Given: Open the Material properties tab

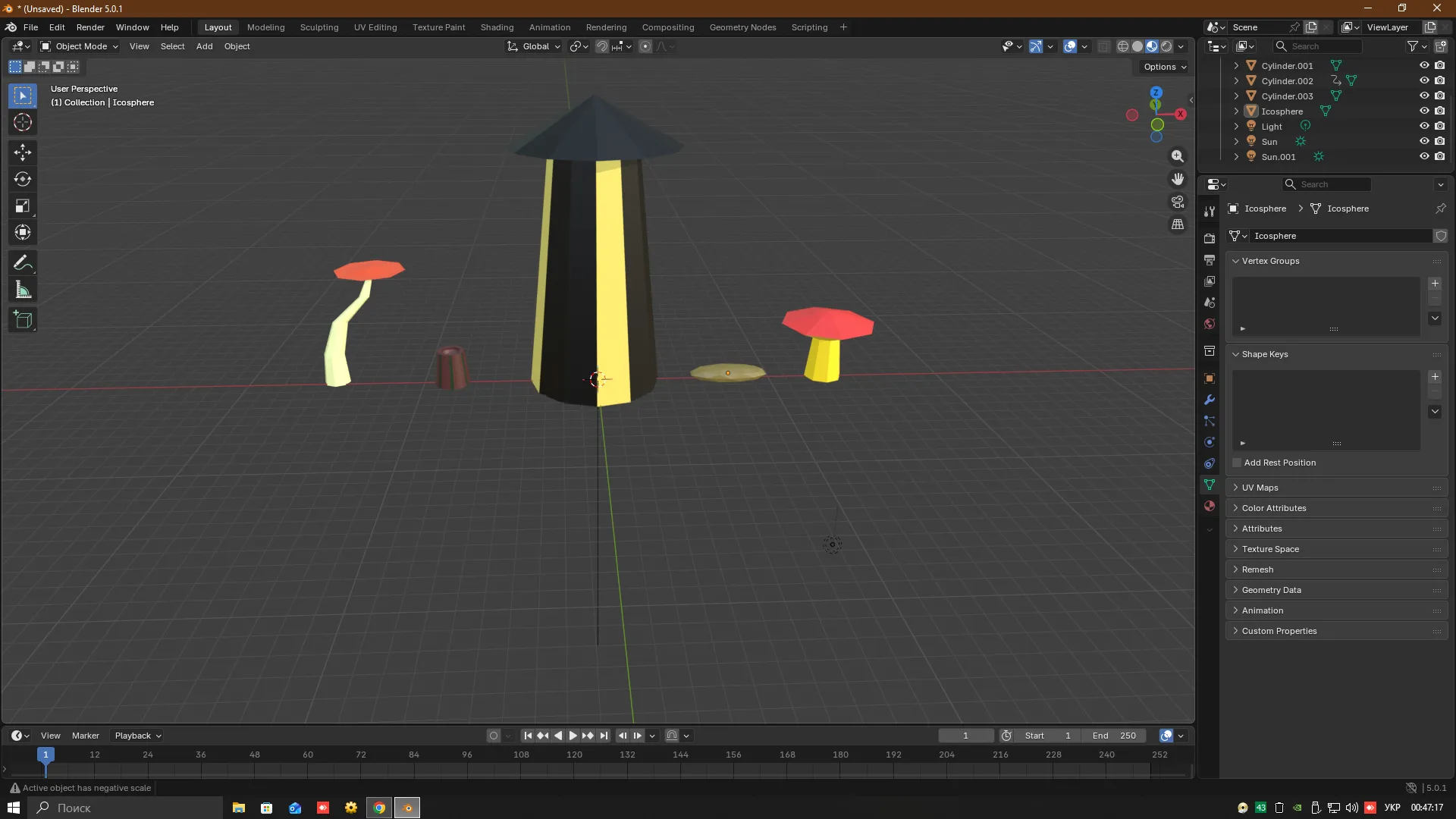Looking at the screenshot, I should pos(1210,506).
